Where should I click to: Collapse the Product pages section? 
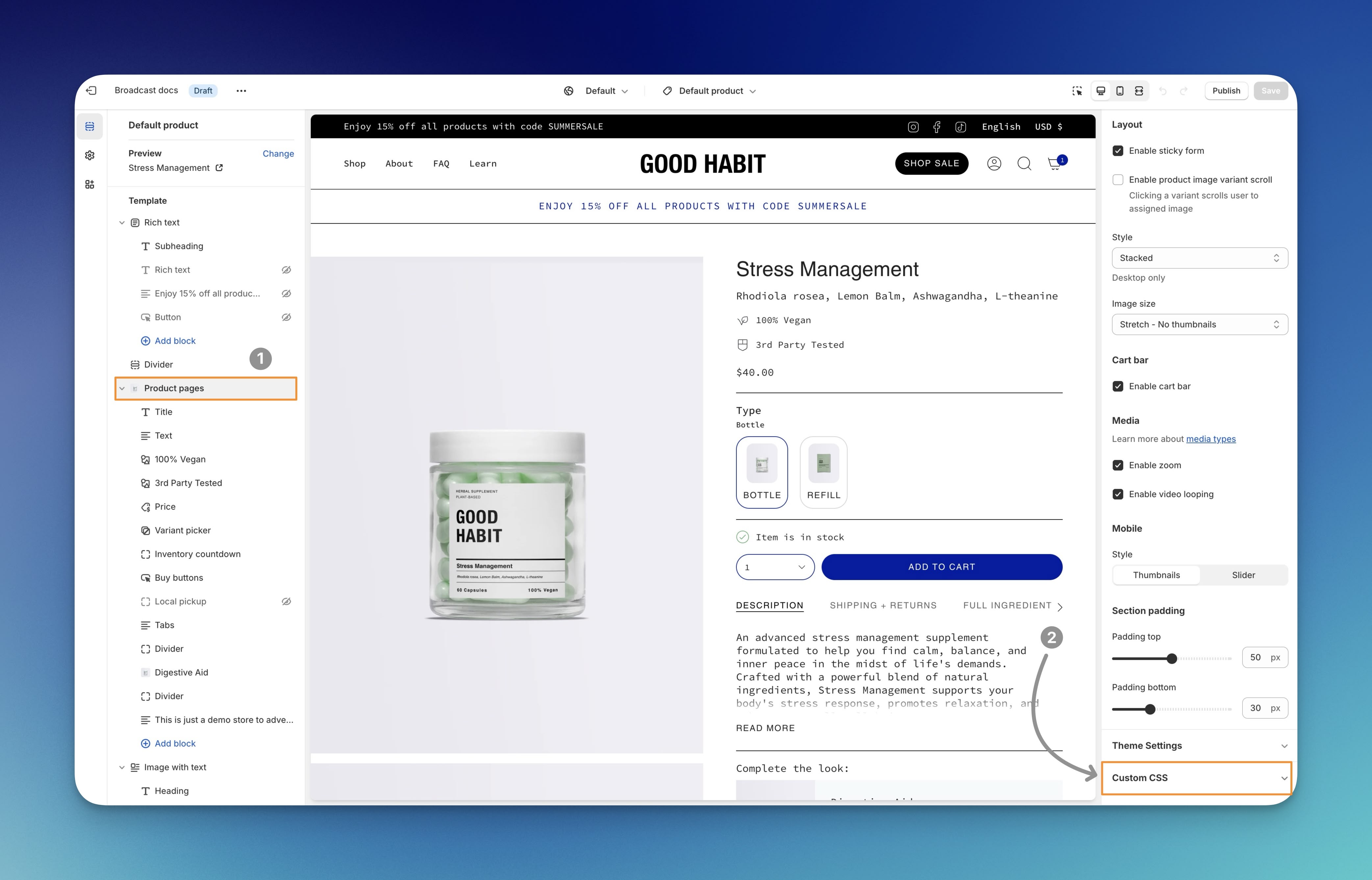[122, 389]
